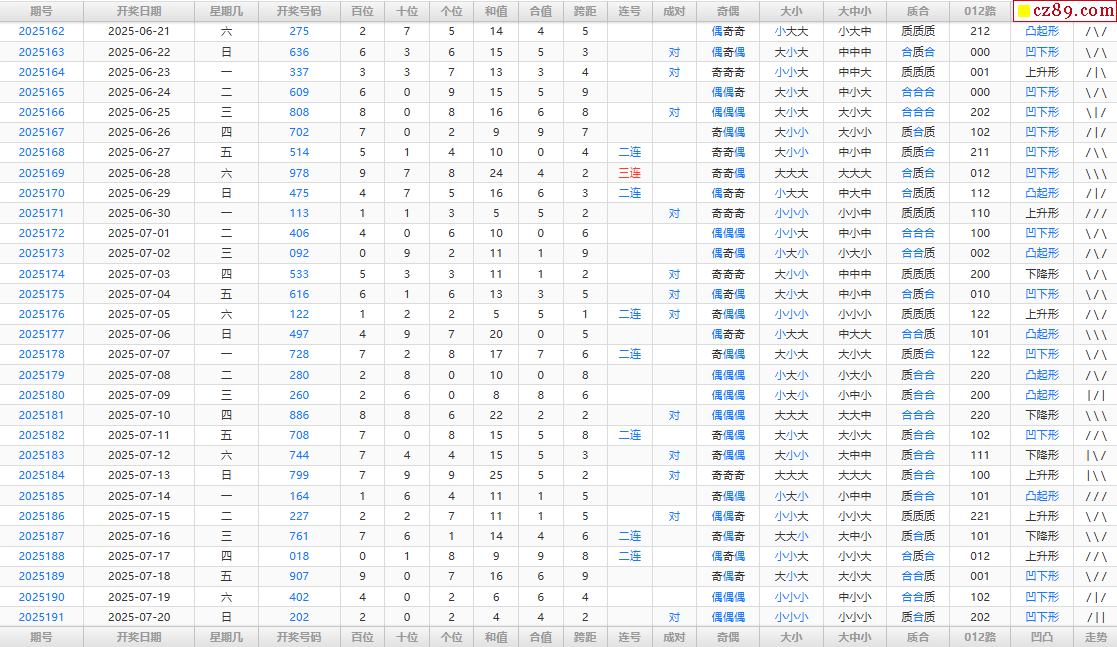The height and width of the screenshot is (647, 1117).
Task: Click winning number 275 in row 2025162
Action: click(299, 31)
